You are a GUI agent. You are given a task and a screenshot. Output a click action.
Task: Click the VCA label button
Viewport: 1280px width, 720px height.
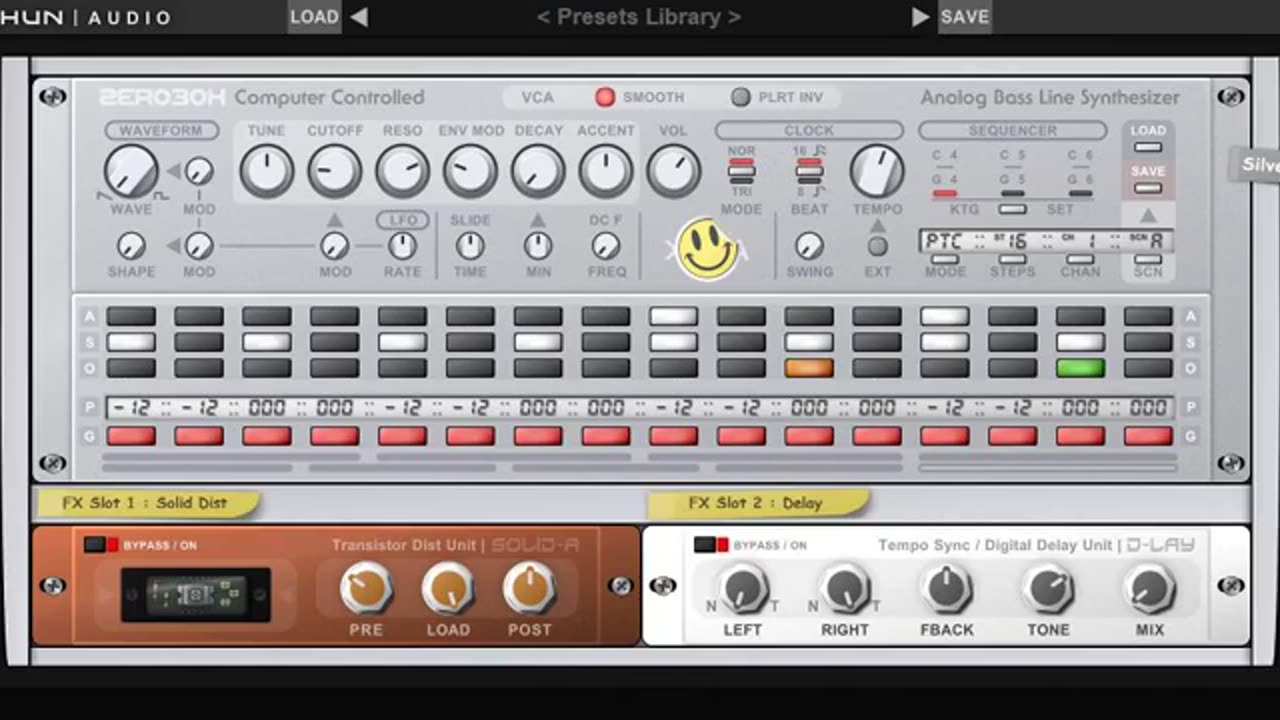click(537, 97)
